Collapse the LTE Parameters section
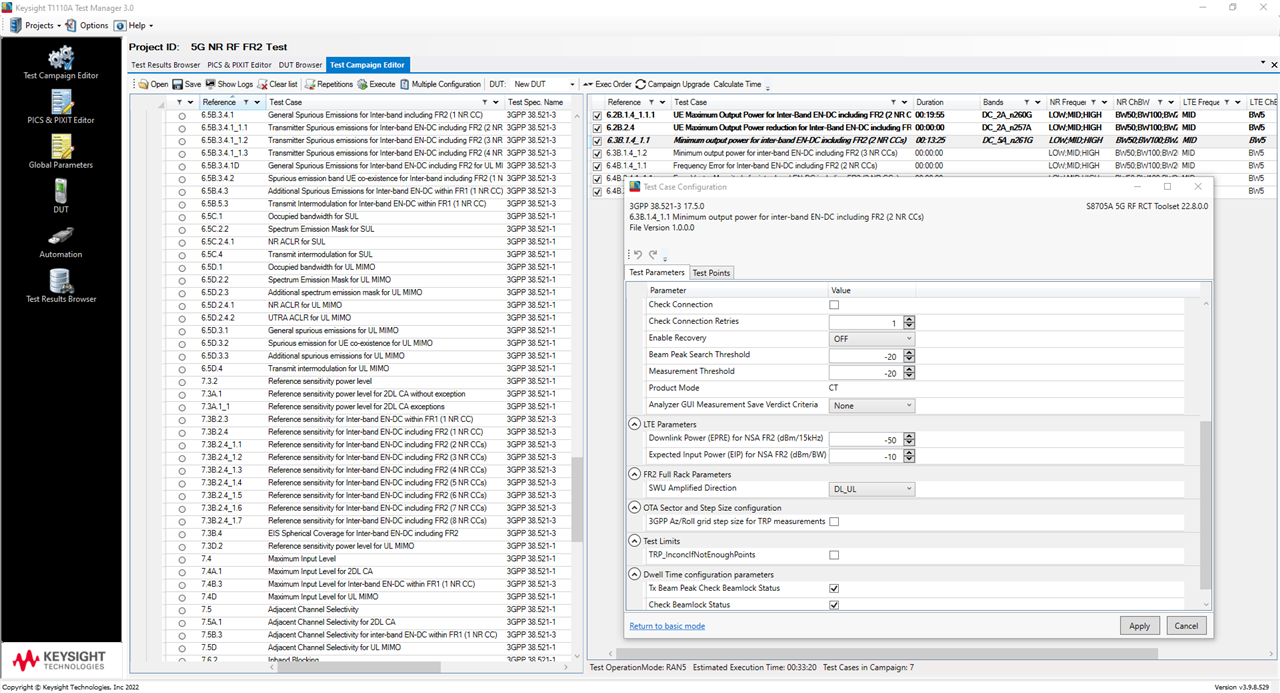 (x=635, y=425)
